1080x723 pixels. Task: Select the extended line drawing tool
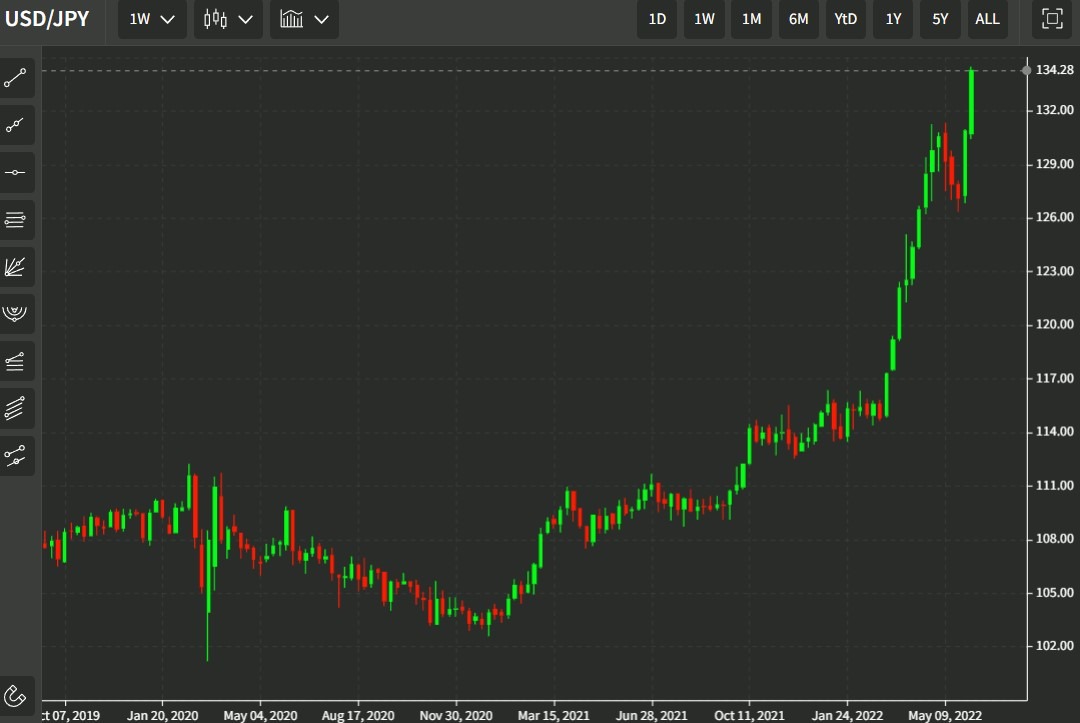[x=18, y=125]
